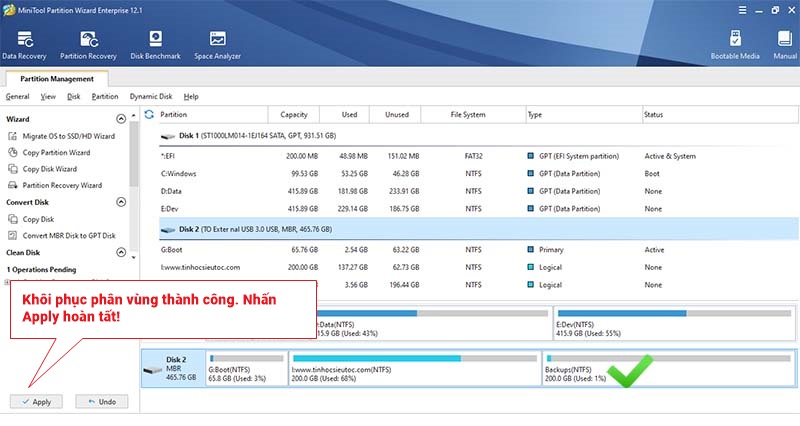Viewport: 800px width, 426px height.
Task: Select Disk 2 MBR block in disk map
Action: pos(173,368)
